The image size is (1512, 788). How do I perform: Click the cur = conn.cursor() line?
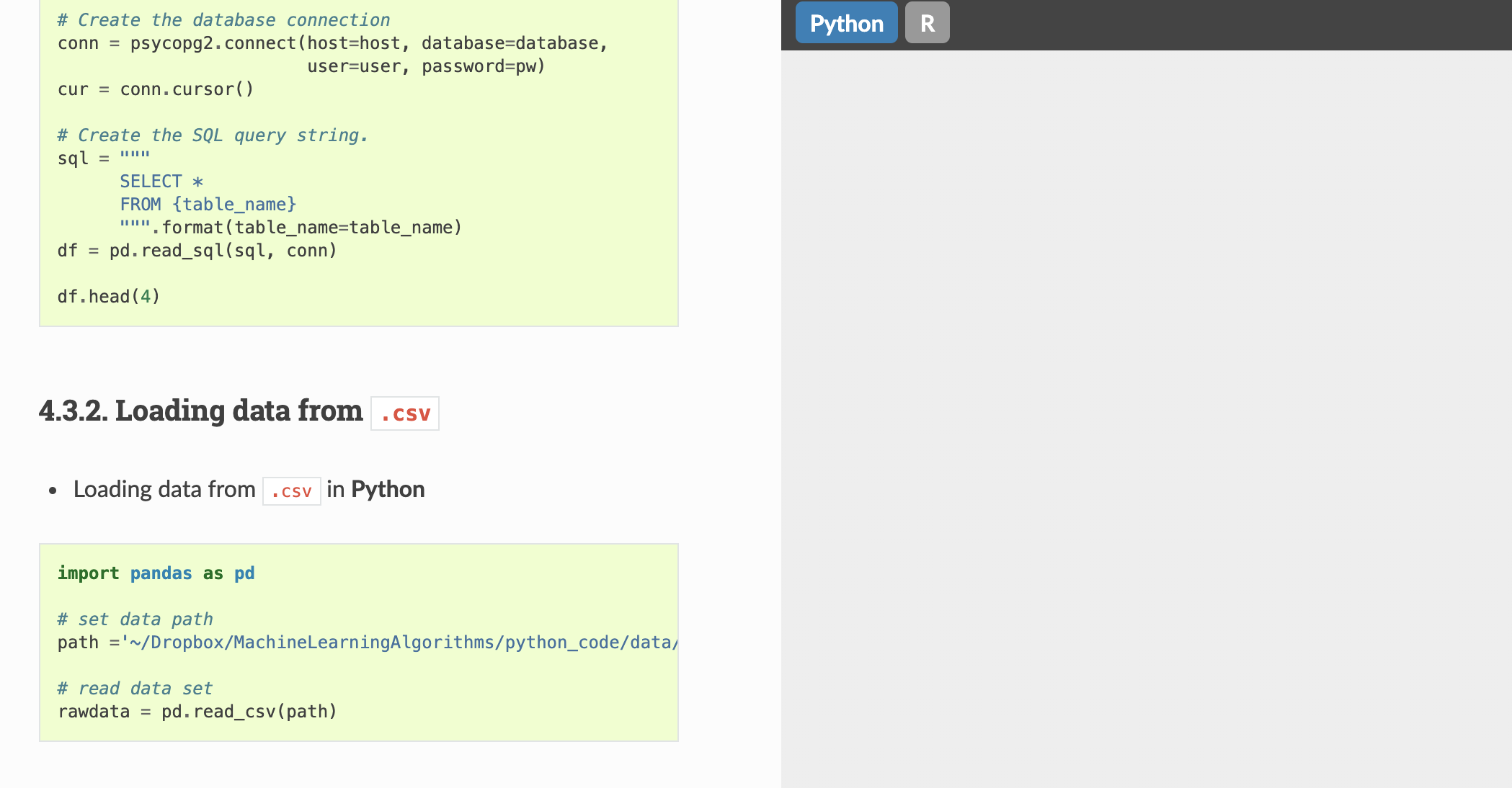[x=156, y=89]
